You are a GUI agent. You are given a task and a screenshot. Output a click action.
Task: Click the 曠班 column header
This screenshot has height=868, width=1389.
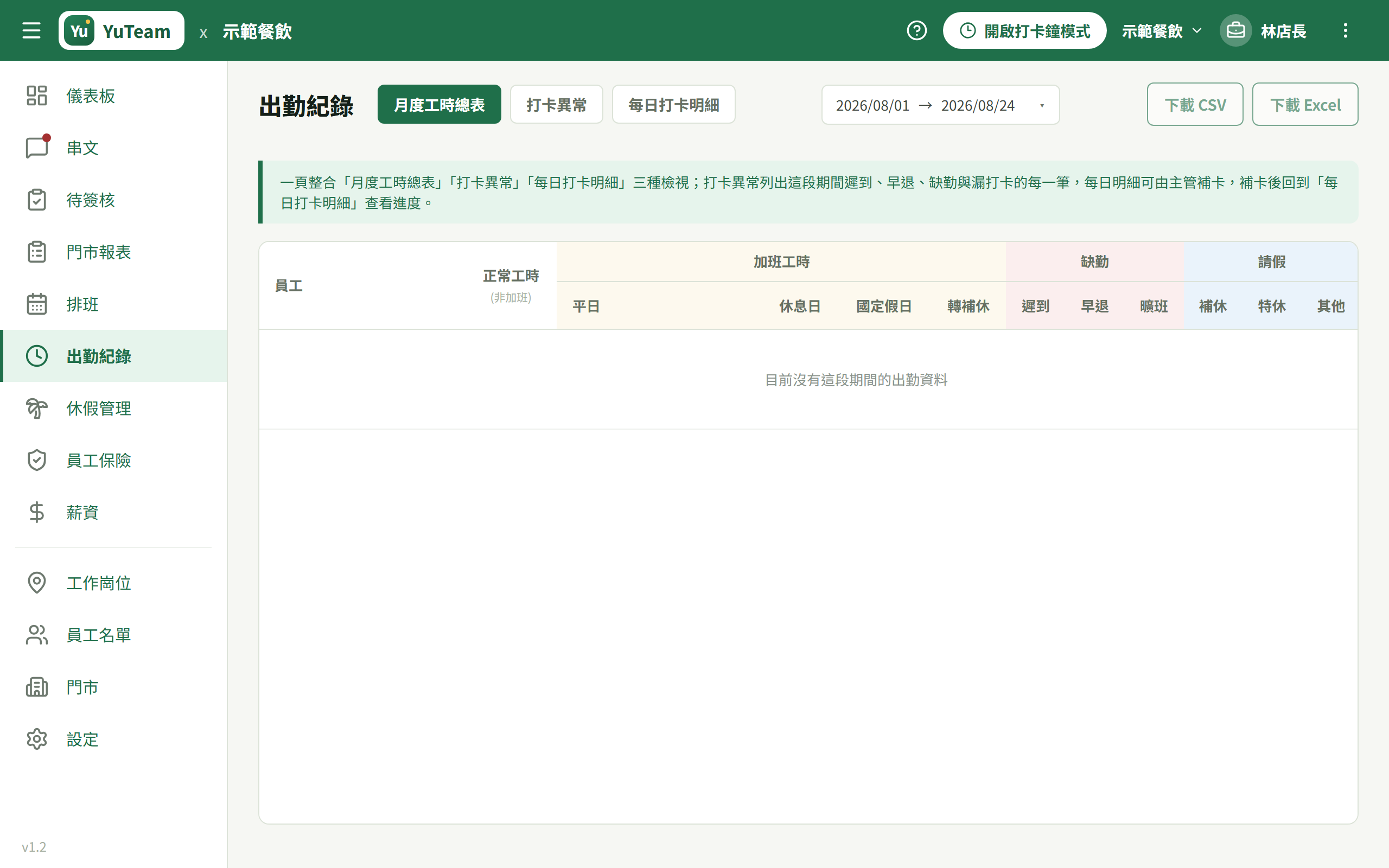1154,307
